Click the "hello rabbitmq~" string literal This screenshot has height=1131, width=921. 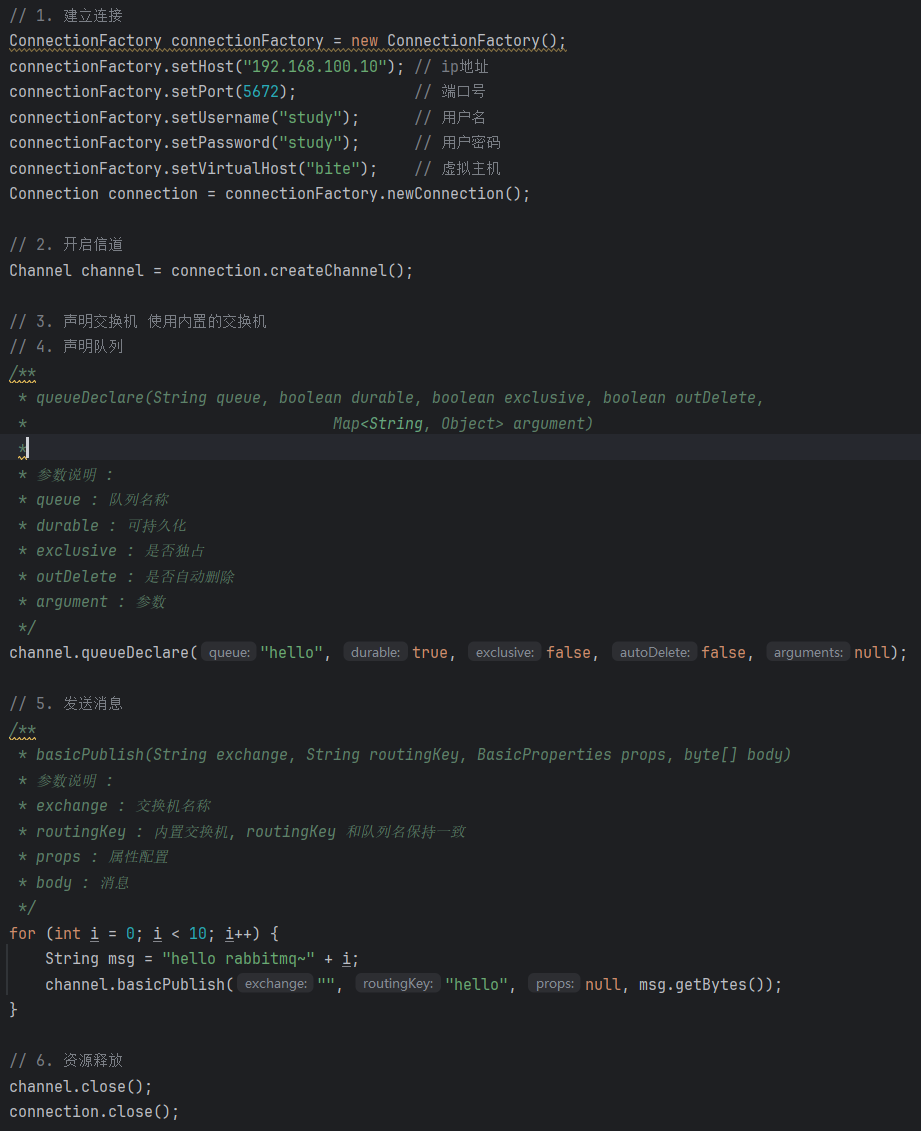point(238,959)
